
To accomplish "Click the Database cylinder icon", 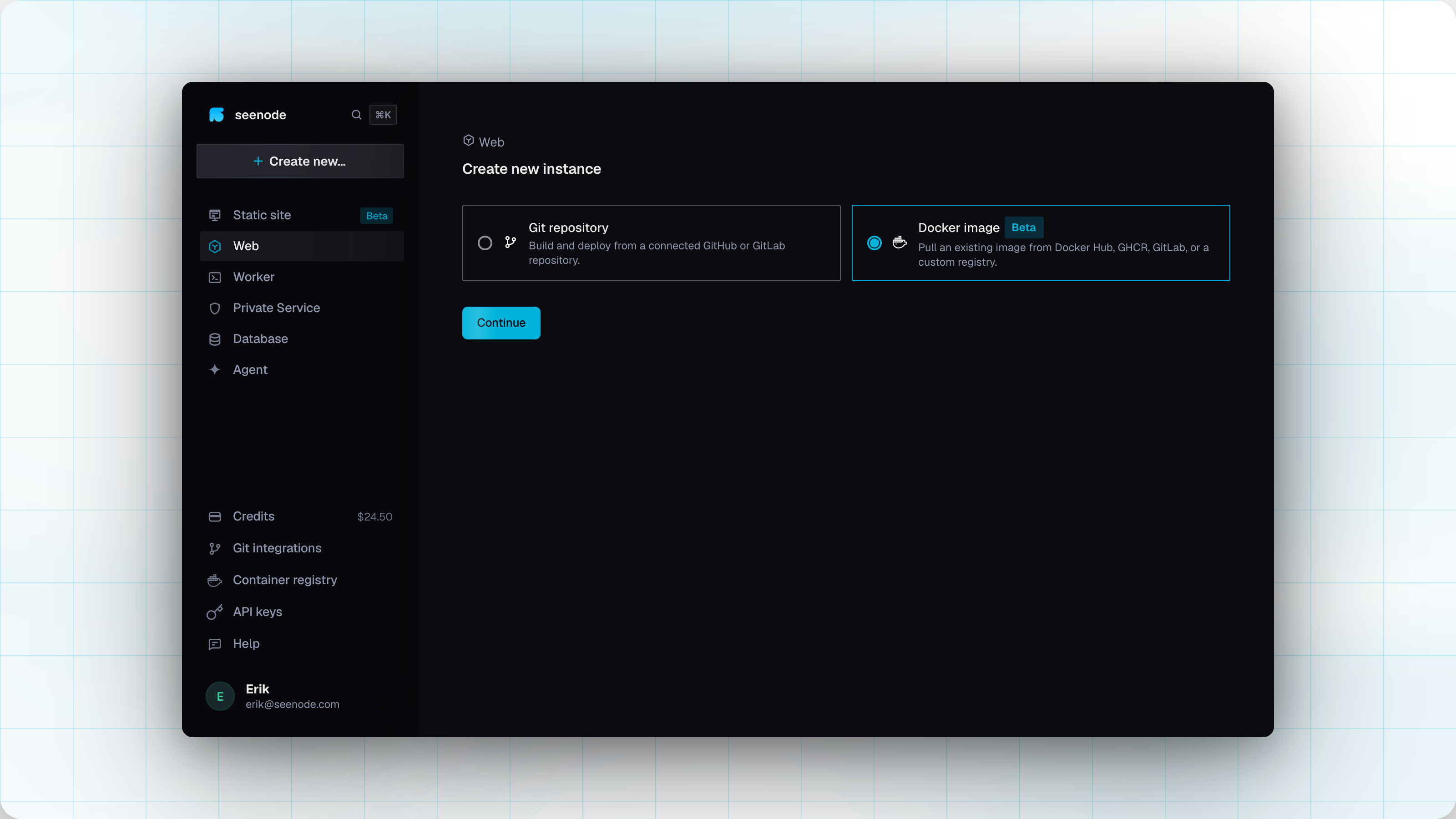I will [215, 339].
